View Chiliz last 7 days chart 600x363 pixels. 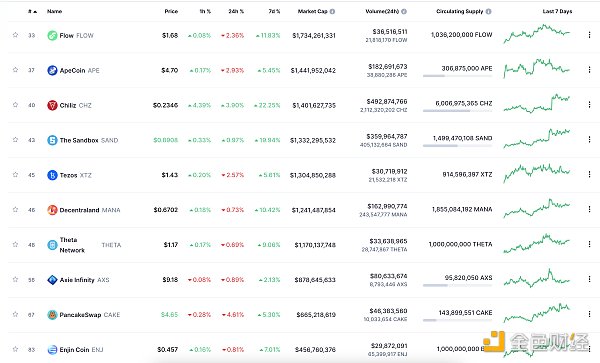537,104
